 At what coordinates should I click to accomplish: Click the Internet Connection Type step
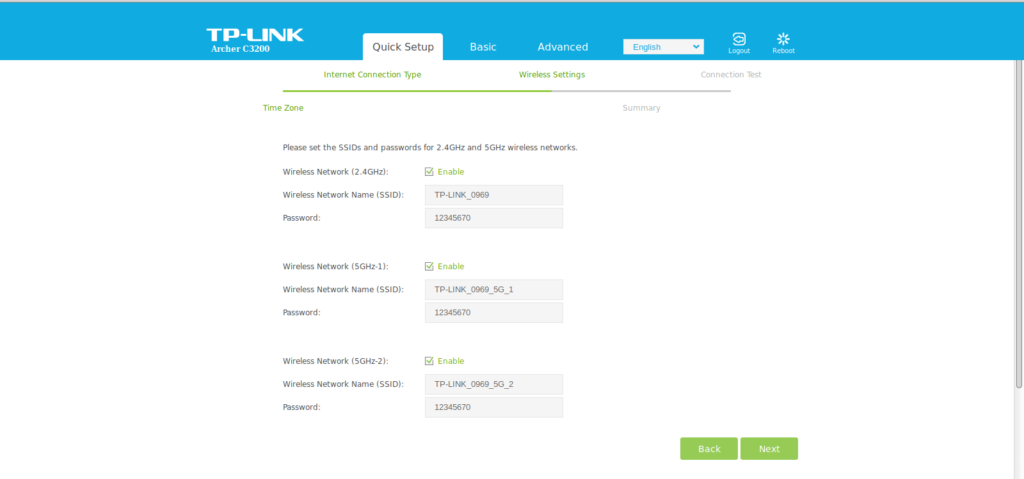372,75
